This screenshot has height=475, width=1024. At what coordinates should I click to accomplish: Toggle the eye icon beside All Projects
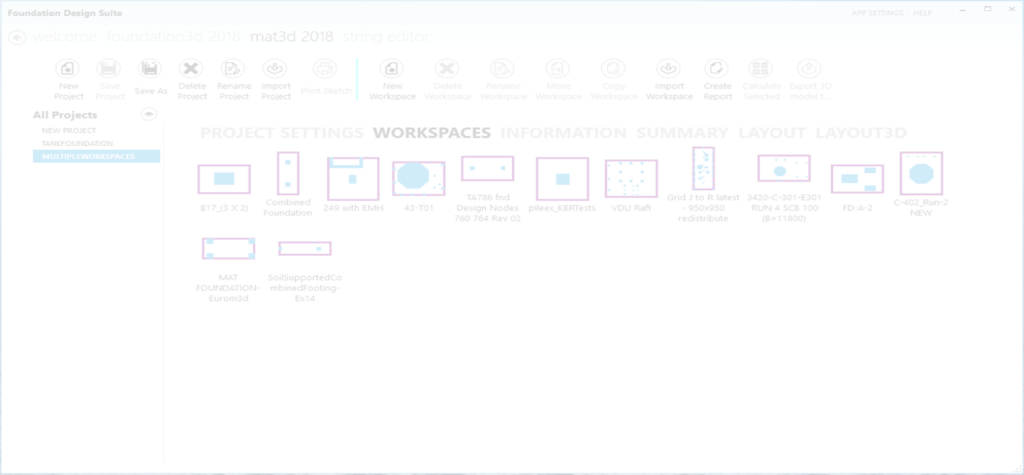point(150,115)
